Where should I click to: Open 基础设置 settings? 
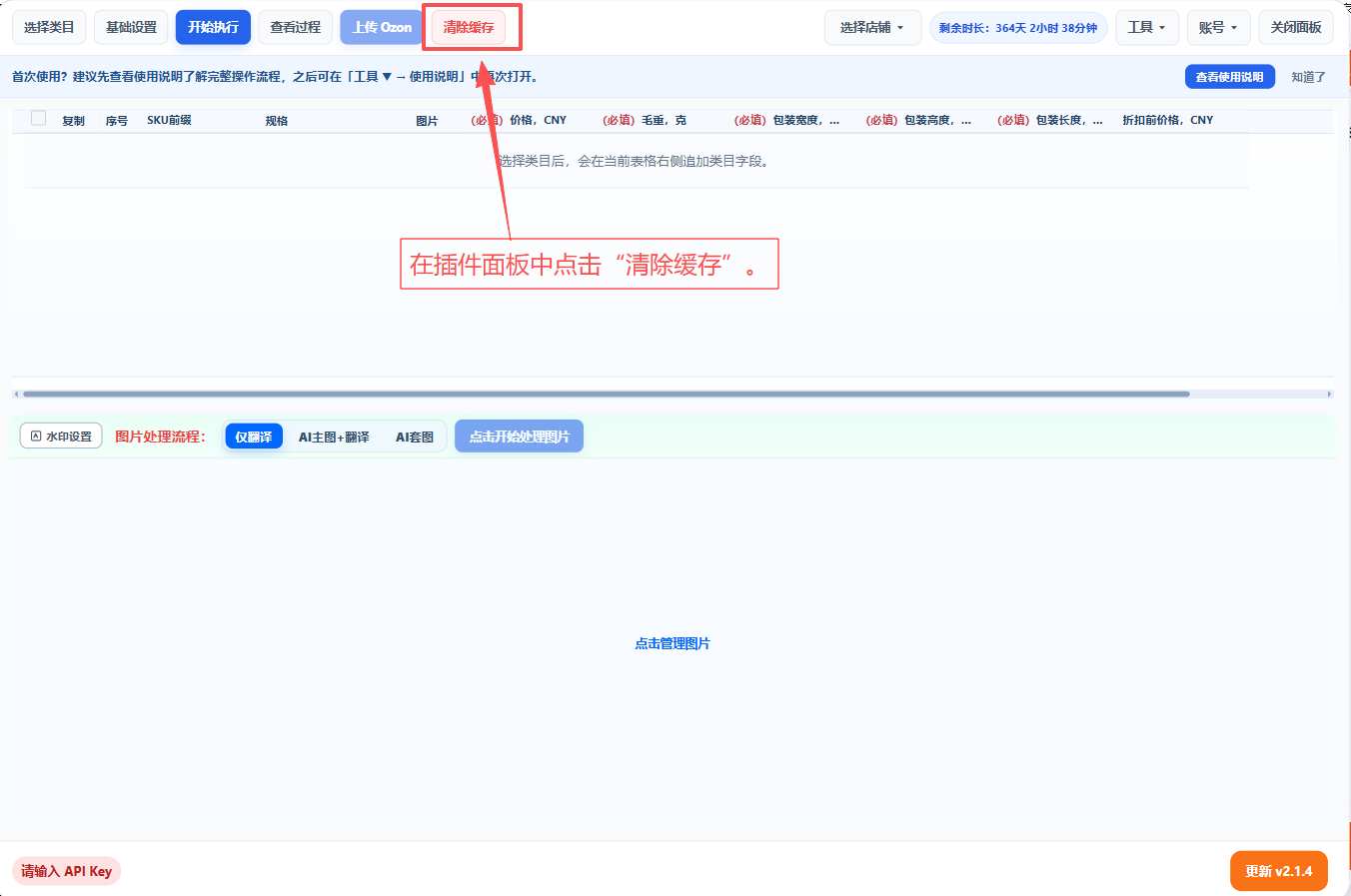(131, 27)
